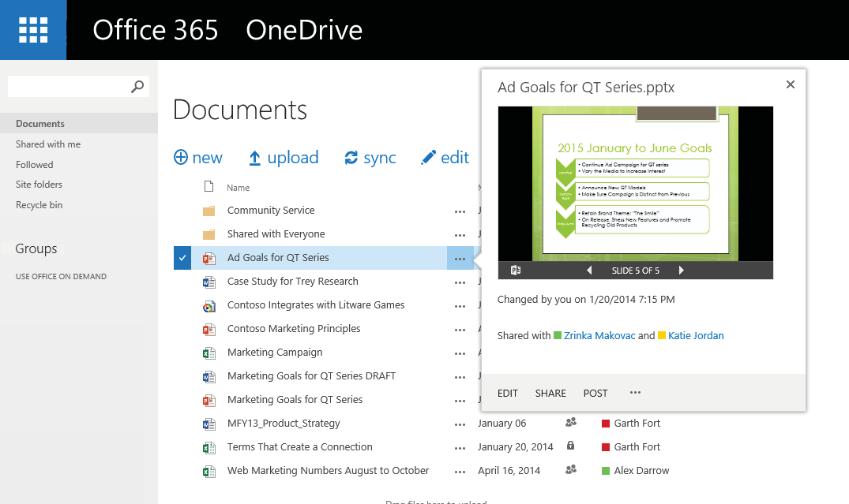Open Shared with Everyone folder
This screenshot has height=504, width=849.
click(276, 234)
